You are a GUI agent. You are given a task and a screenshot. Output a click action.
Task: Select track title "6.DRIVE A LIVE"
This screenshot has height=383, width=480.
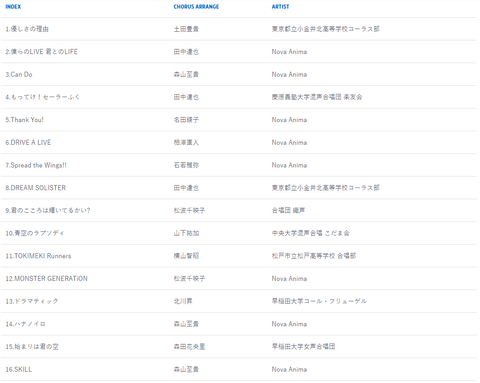point(28,142)
